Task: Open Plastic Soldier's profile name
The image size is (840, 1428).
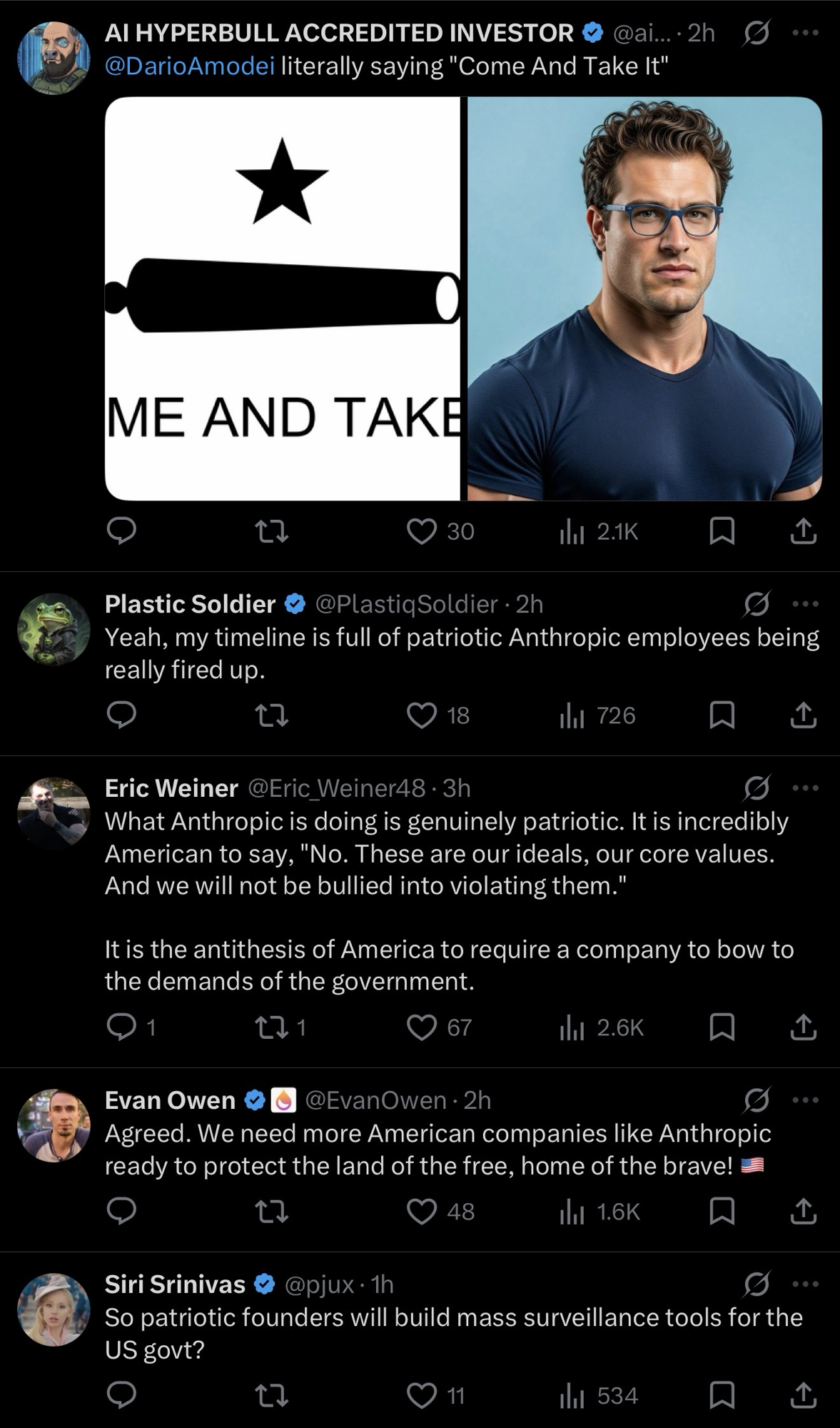Action: [190, 604]
